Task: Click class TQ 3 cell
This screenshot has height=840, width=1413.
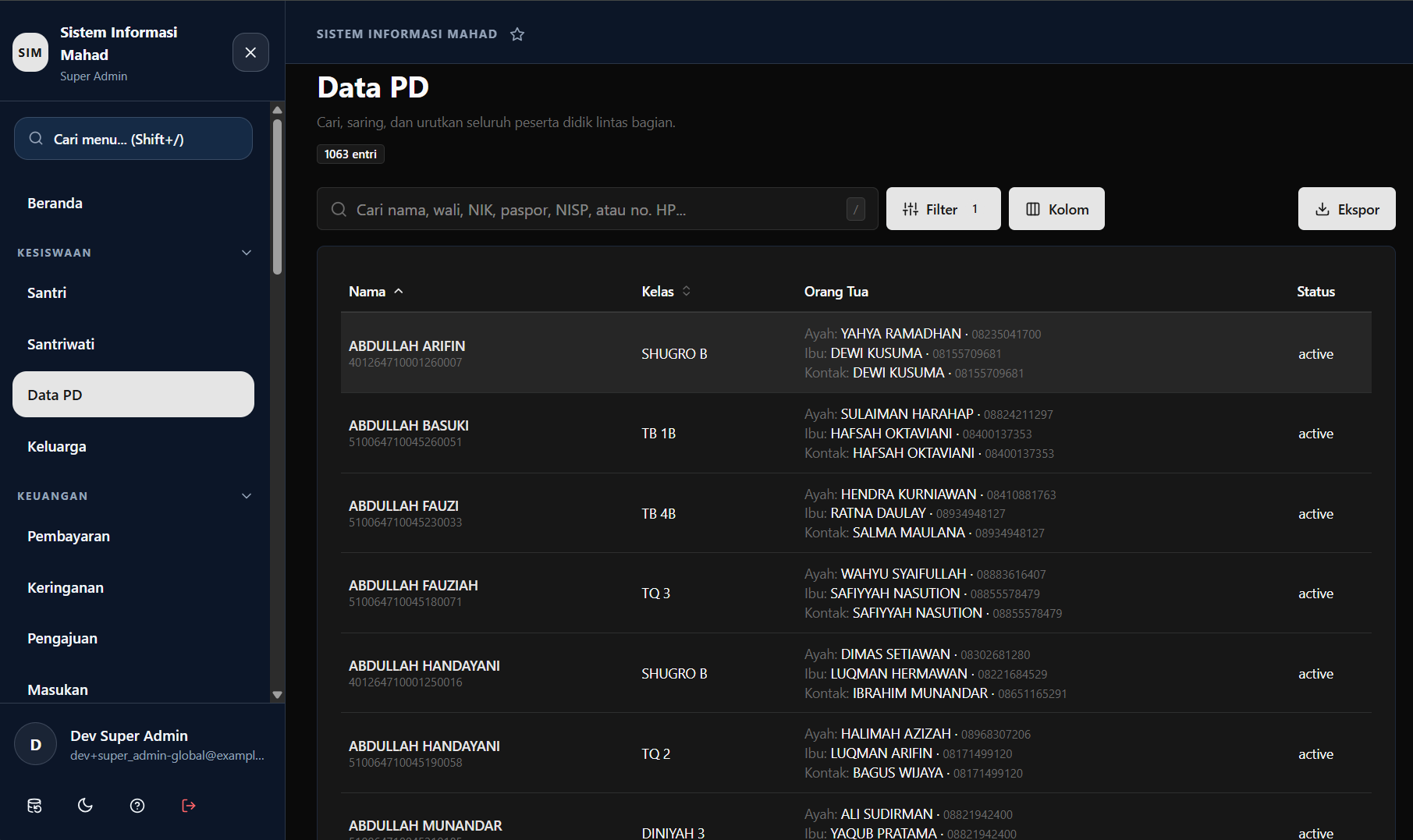Action: pyautogui.click(x=656, y=594)
